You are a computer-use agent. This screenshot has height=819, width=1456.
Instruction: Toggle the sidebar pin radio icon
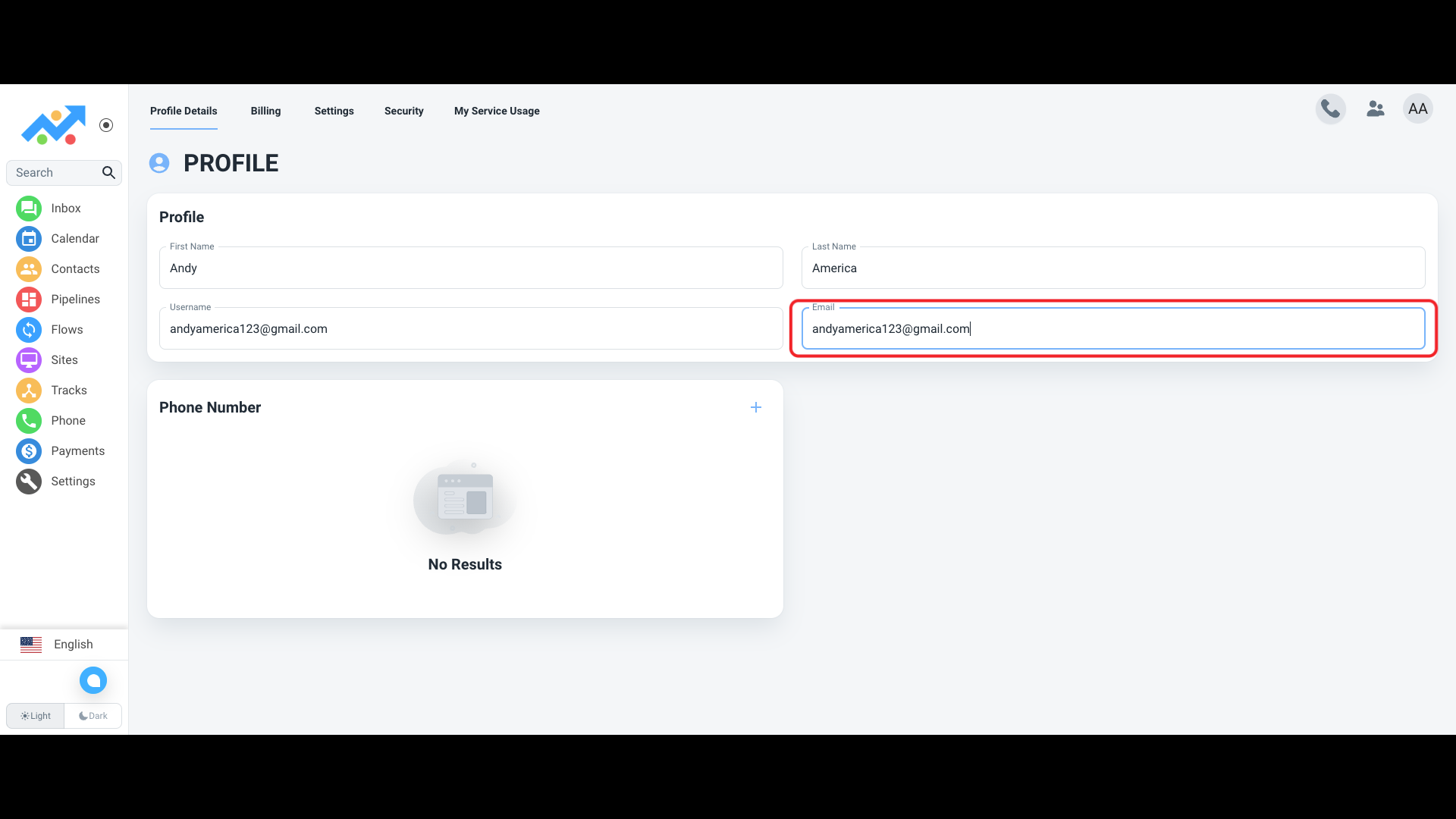point(106,125)
